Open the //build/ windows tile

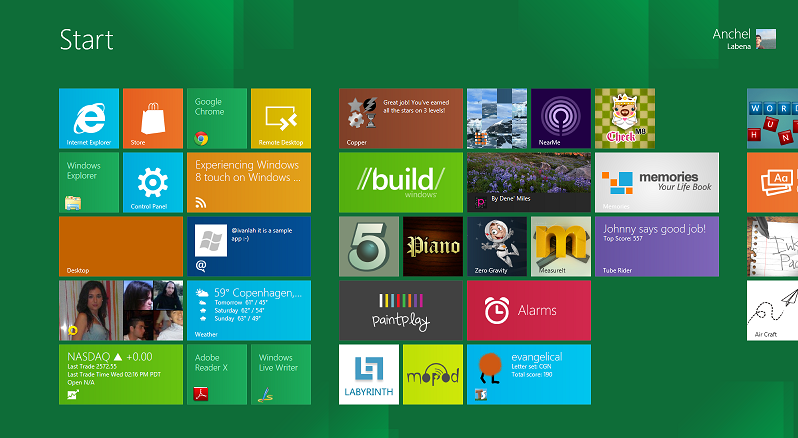pyautogui.click(x=401, y=183)
